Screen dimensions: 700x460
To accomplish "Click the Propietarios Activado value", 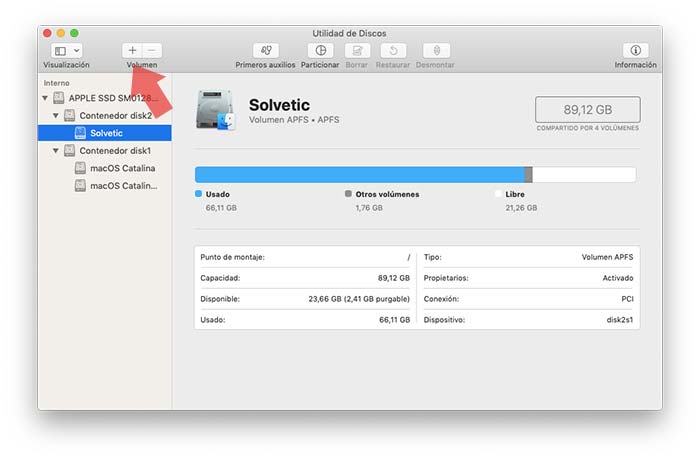I will pyautogui.click(x=618, y=278).
